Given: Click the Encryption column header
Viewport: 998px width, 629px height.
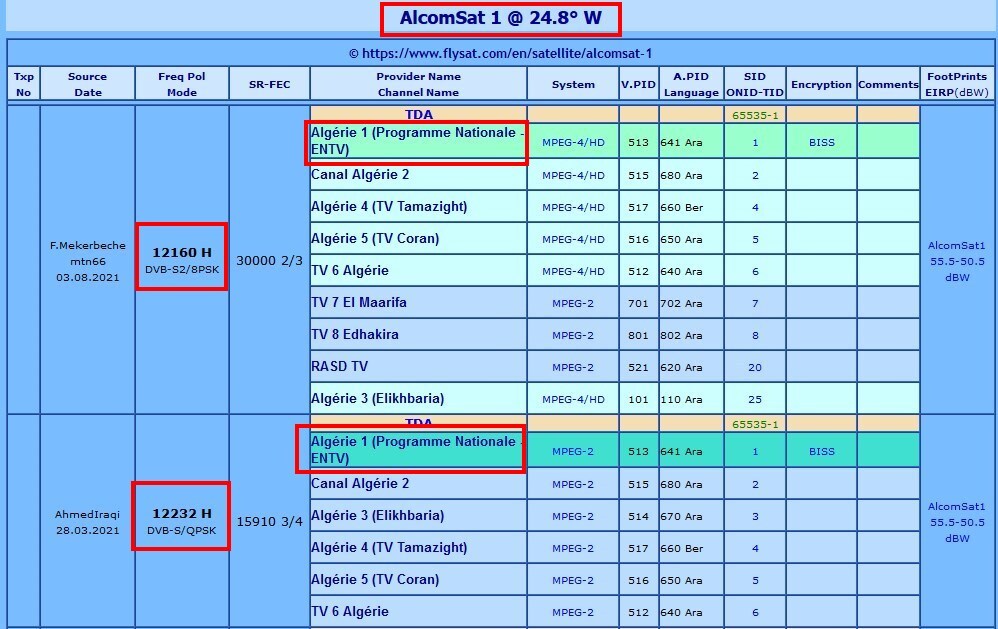Looking at the screenshot, I should pyautogui.click(x=821, y=84).
